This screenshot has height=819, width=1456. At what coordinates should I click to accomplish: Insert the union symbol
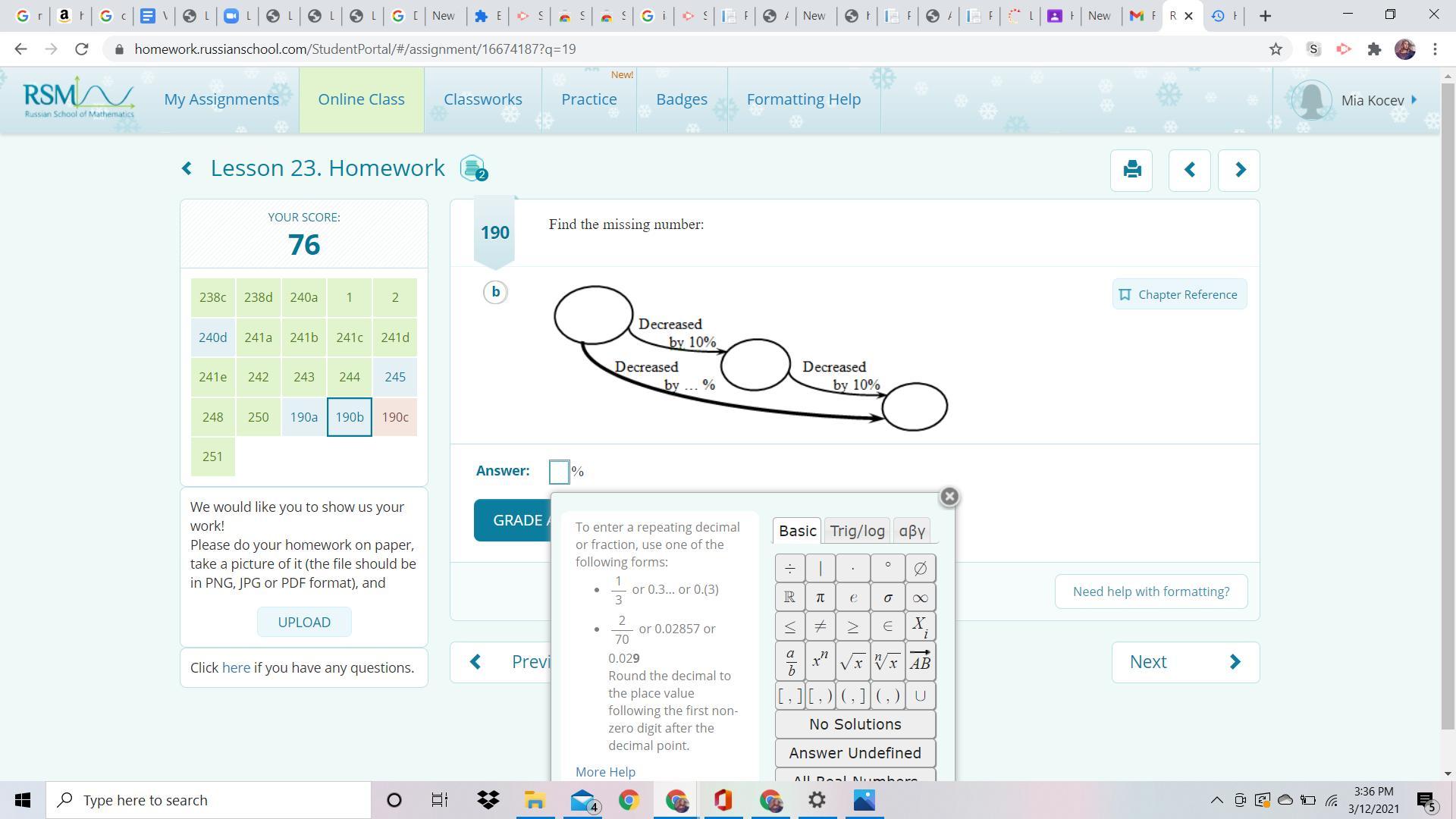[920, 695]
